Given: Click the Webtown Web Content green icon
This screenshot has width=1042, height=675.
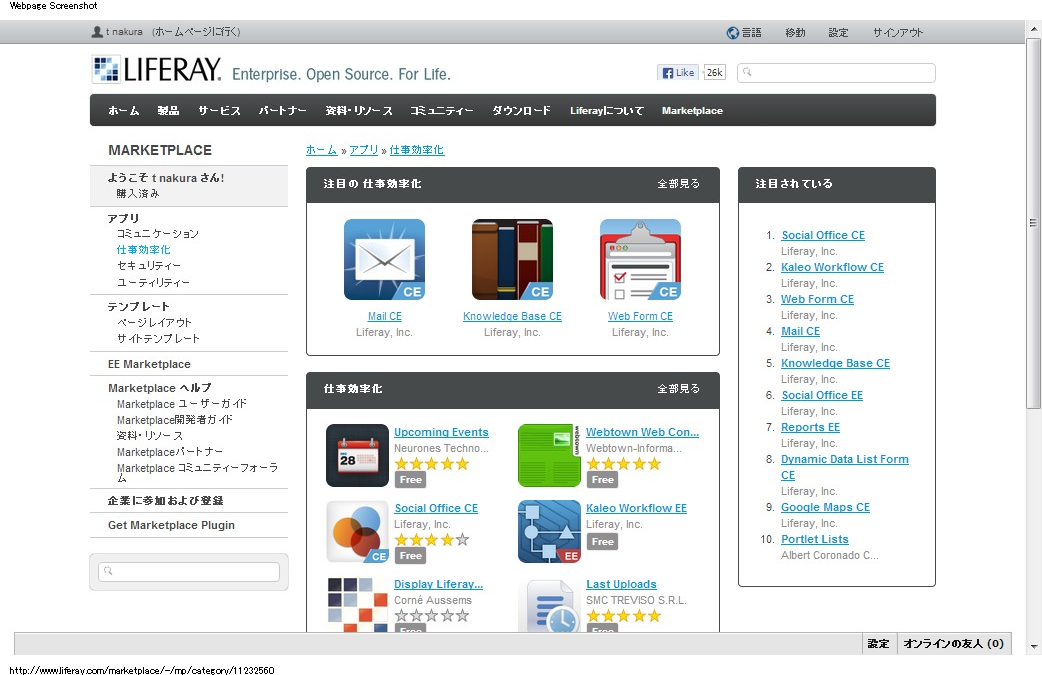Looking at the screenshot, I should pyautogui.click(x=550, y=456).
